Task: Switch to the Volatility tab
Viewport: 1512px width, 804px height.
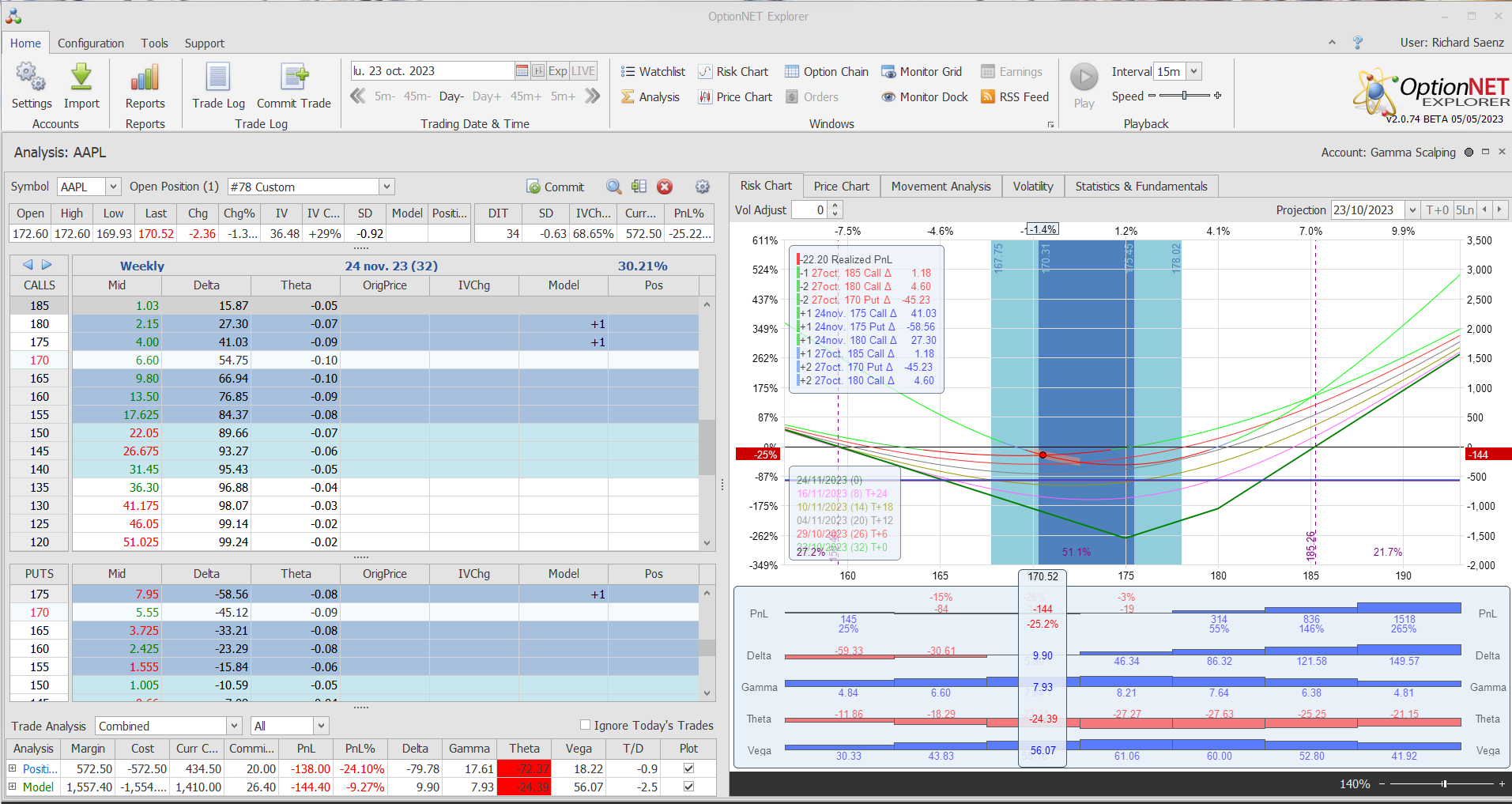Action: click(x=1033, y=186)
